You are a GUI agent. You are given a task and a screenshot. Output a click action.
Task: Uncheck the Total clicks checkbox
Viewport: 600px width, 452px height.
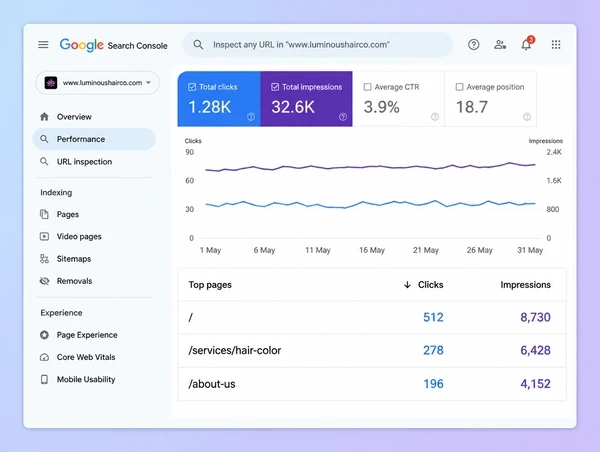click(192, 87)
